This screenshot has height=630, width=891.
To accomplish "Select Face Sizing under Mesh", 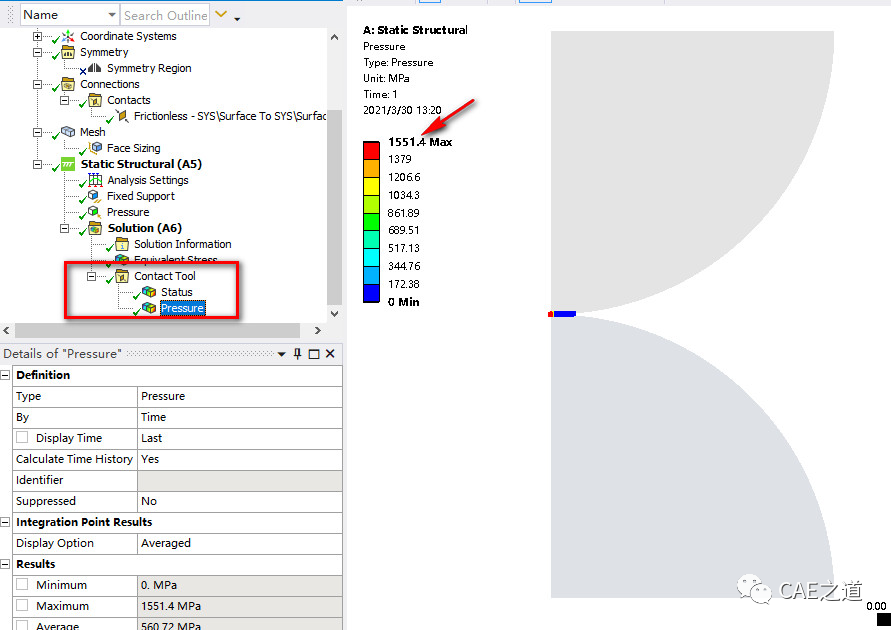I will tap(134, 148).
